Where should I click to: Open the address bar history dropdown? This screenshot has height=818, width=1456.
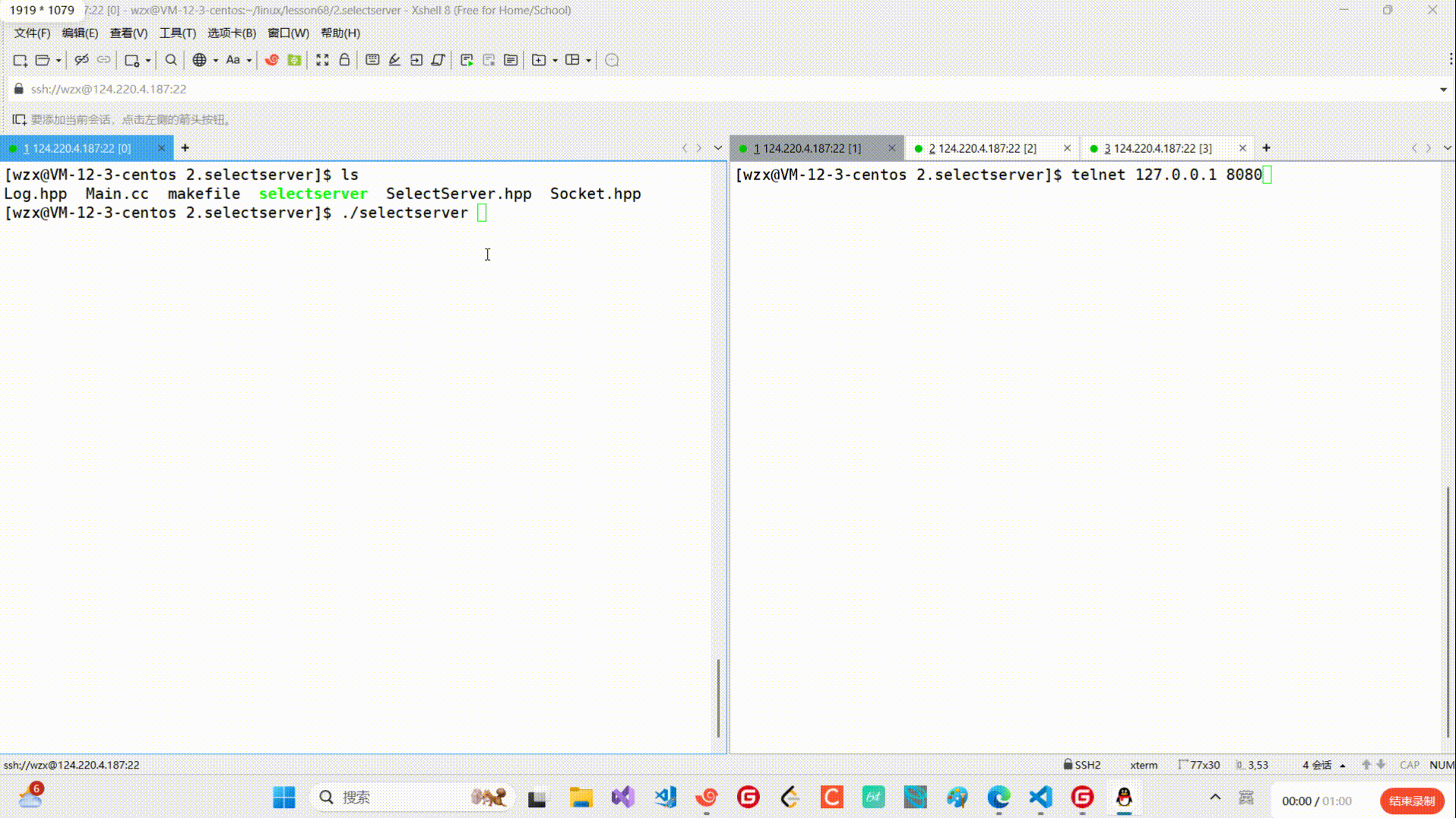[x=1443, y=90]
